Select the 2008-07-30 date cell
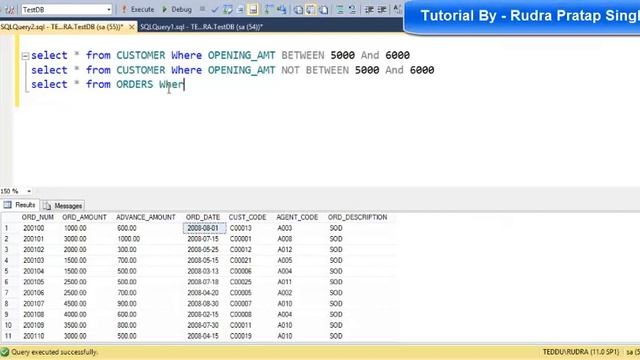 203,325
